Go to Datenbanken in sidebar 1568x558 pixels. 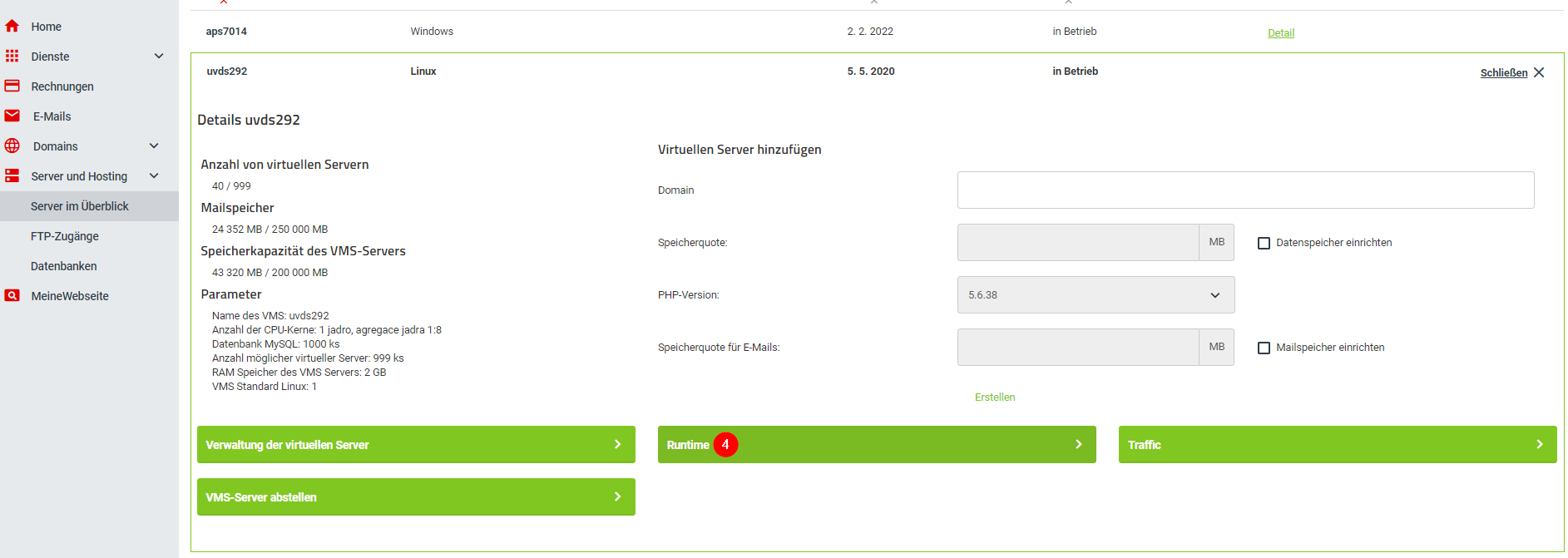tap(64, 266)
